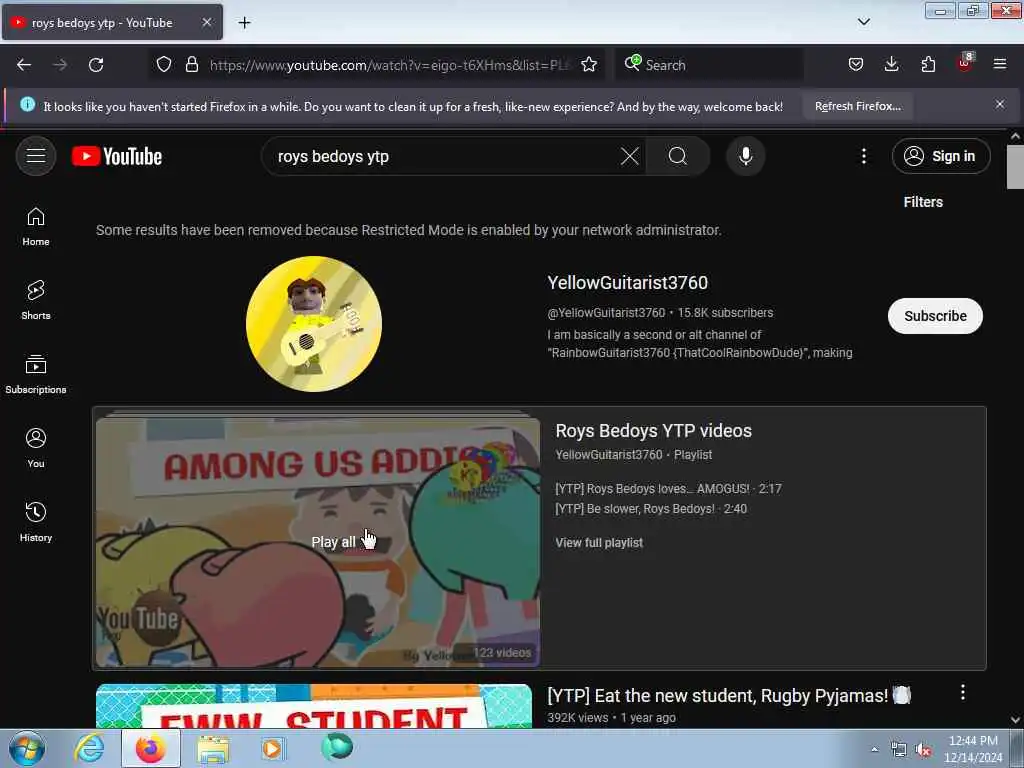Open the Pocket save icon
1024x768 pixels.
point(856,65)
